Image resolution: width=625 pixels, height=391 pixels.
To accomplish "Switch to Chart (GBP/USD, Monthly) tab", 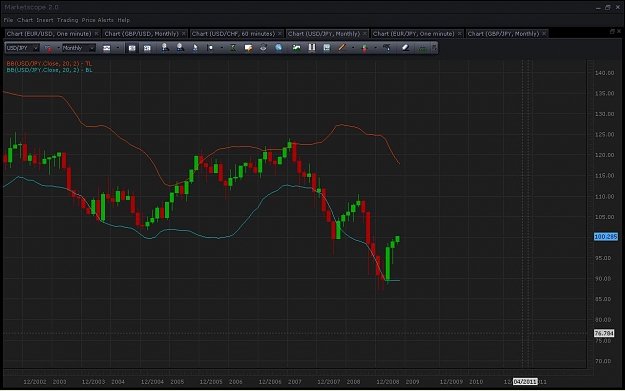I will coord(142,33).
